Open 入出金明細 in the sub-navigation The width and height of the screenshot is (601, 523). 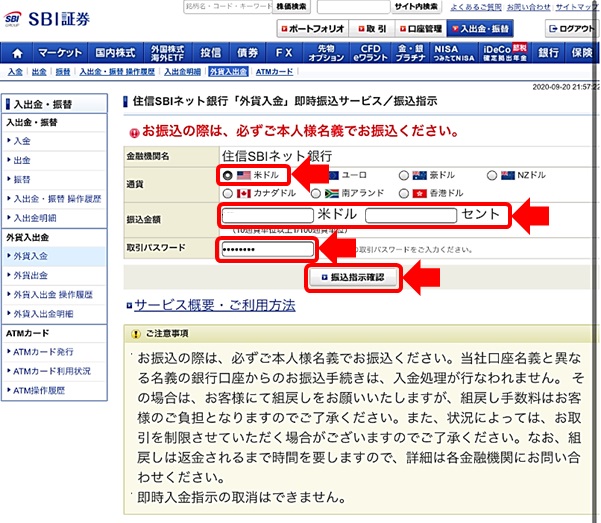pyautogui.click(x=182, y=72)
